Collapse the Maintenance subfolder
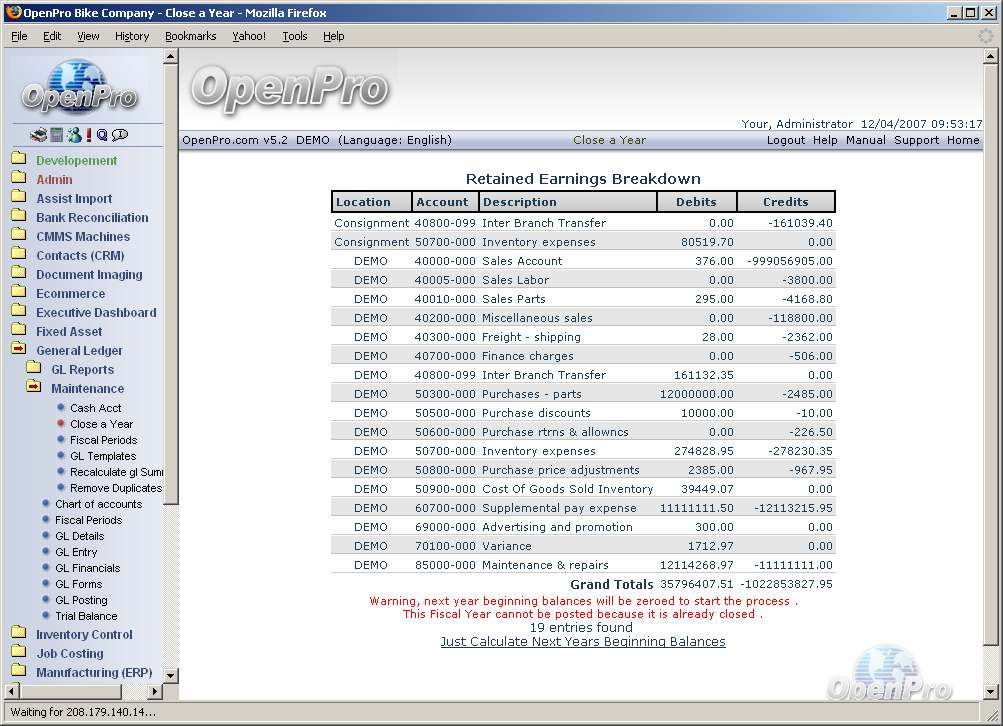The width and height of the screenshot is (1003, 726). click(x=34, y=388)
